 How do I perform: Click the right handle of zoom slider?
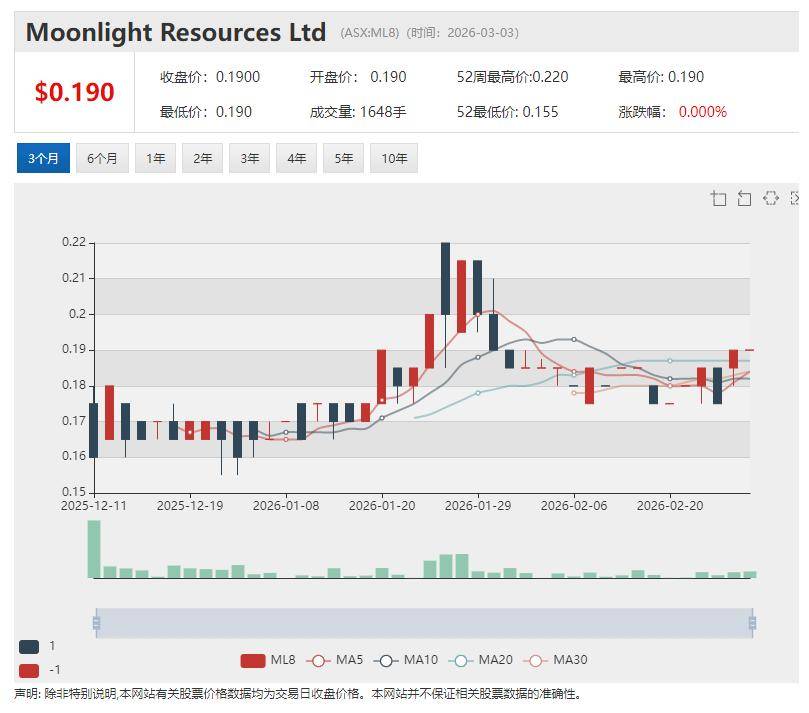click(x=752, y=623)
